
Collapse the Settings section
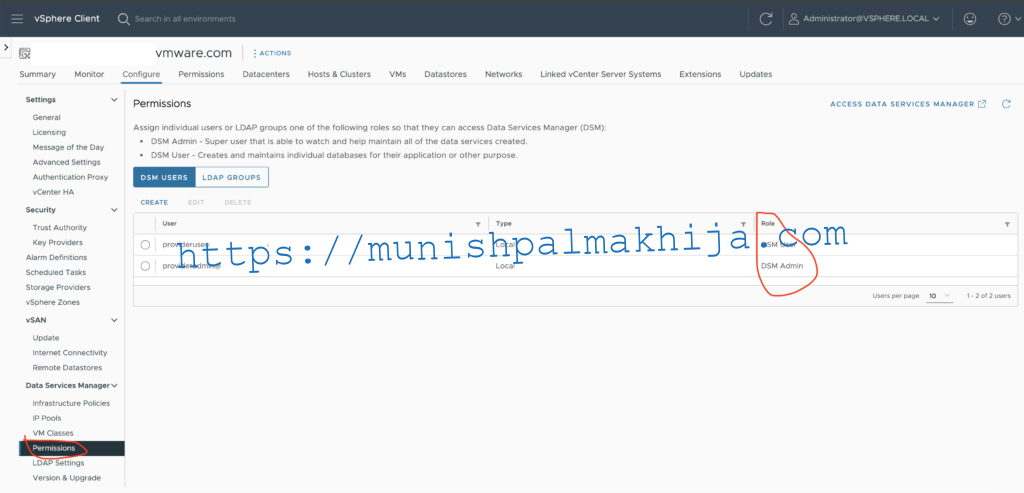pos(114,100)
